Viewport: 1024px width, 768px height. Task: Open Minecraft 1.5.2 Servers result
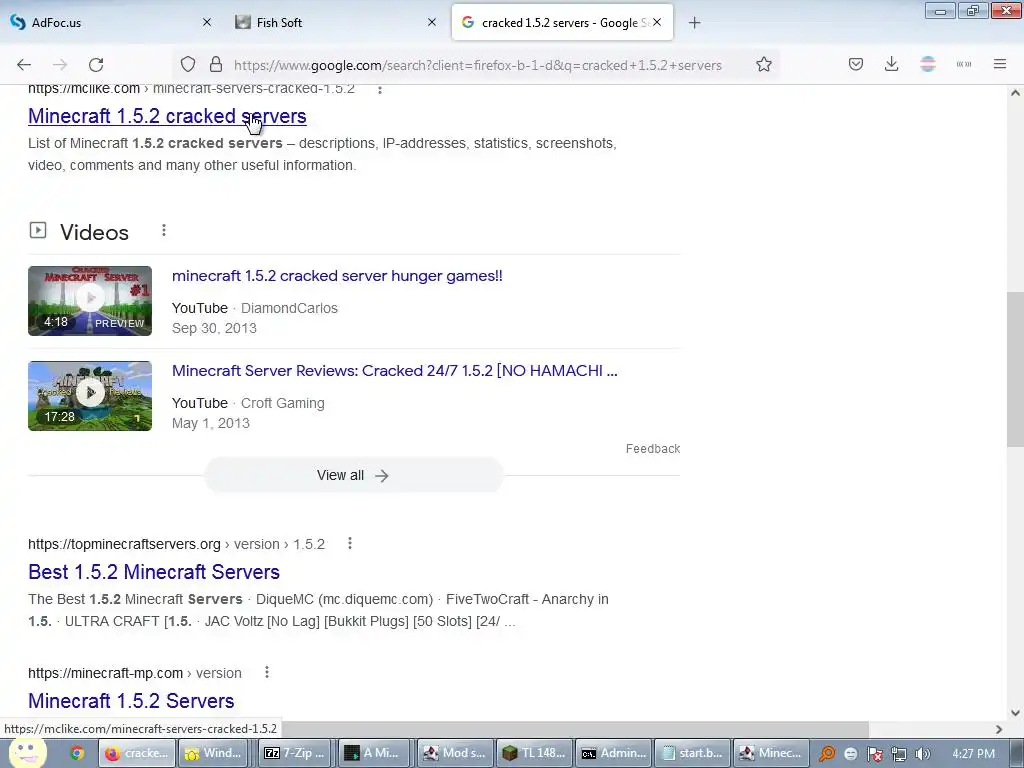pyautogui.click(x=131, y=701)
